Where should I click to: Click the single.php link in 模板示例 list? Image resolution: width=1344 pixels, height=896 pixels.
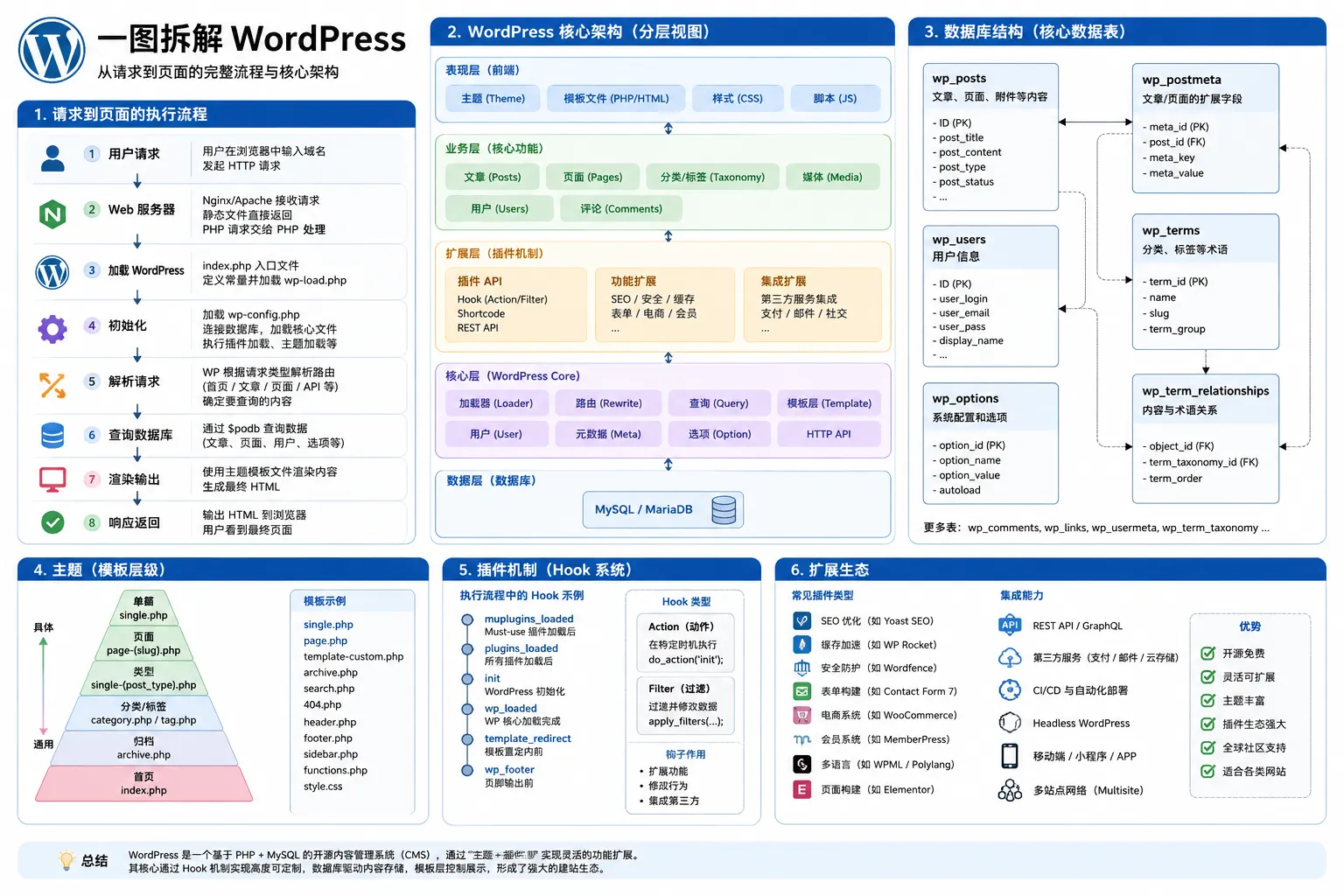pyautogui.click(x=328, y=625)
